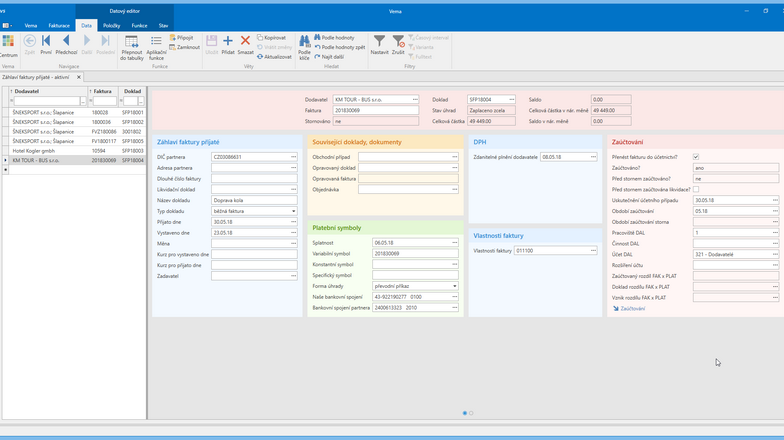Add a new record with Přidat

click(228, 45)
